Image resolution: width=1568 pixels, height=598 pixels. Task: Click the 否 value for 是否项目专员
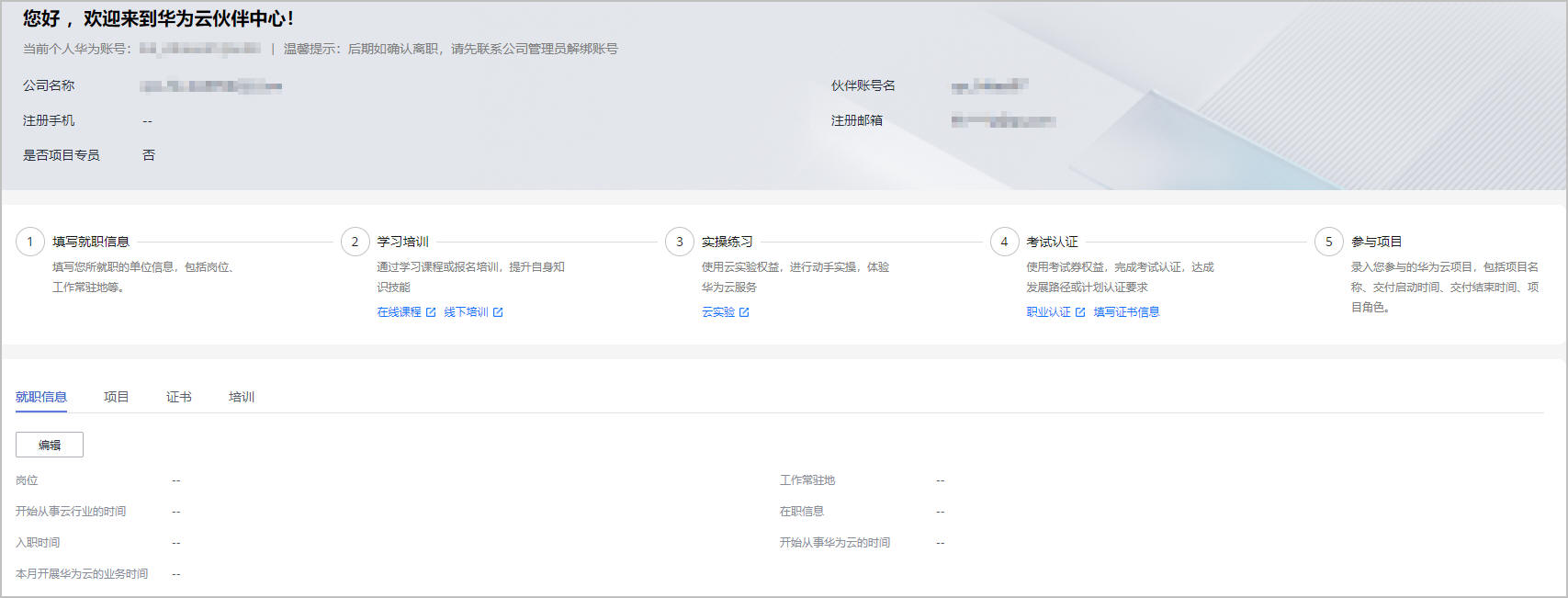pos(149,155)
